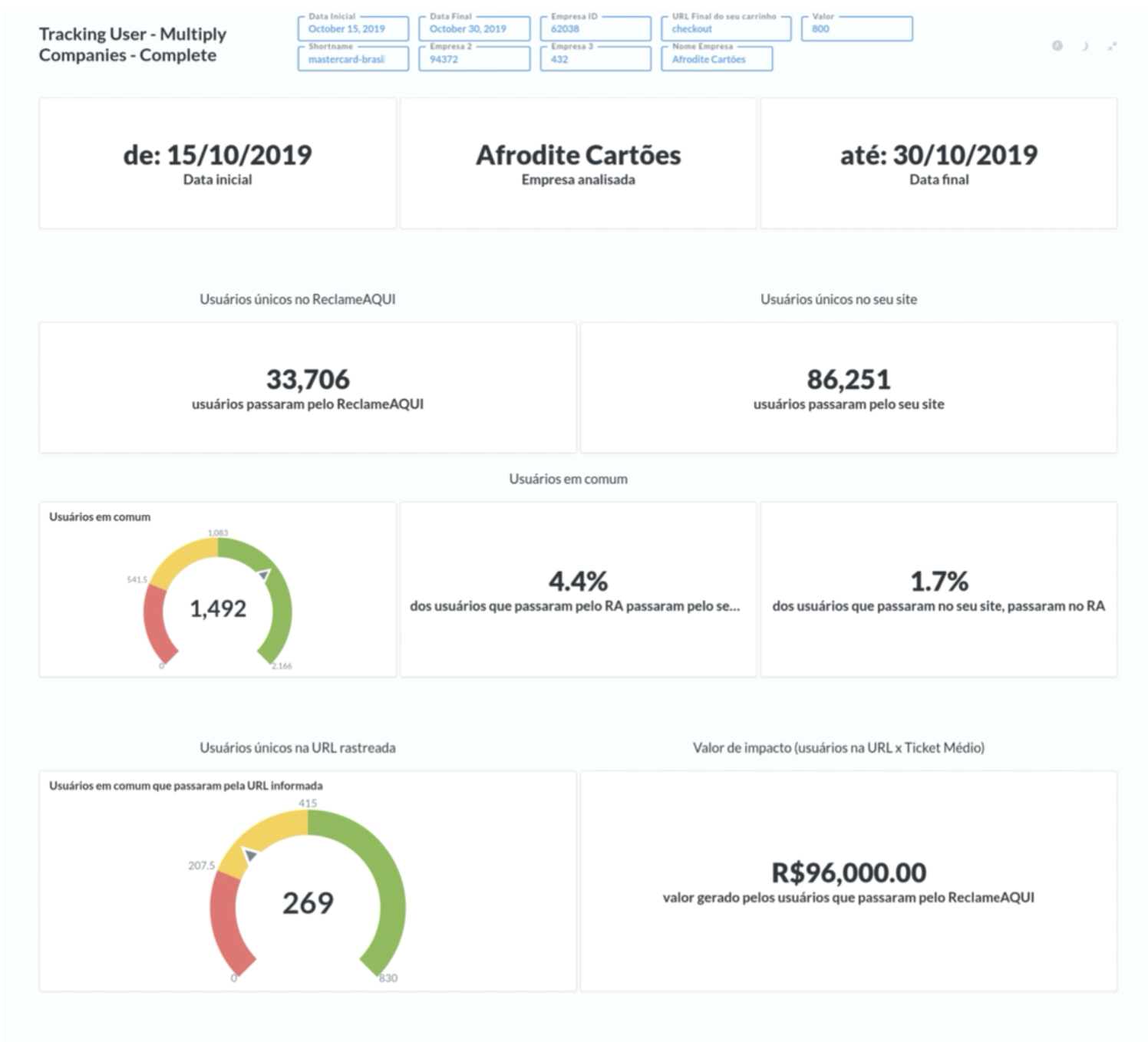This screenshot has width=1148, height=1042.
Task: Enter fullscreen with the expand arrows icon
Action: 1112,46
